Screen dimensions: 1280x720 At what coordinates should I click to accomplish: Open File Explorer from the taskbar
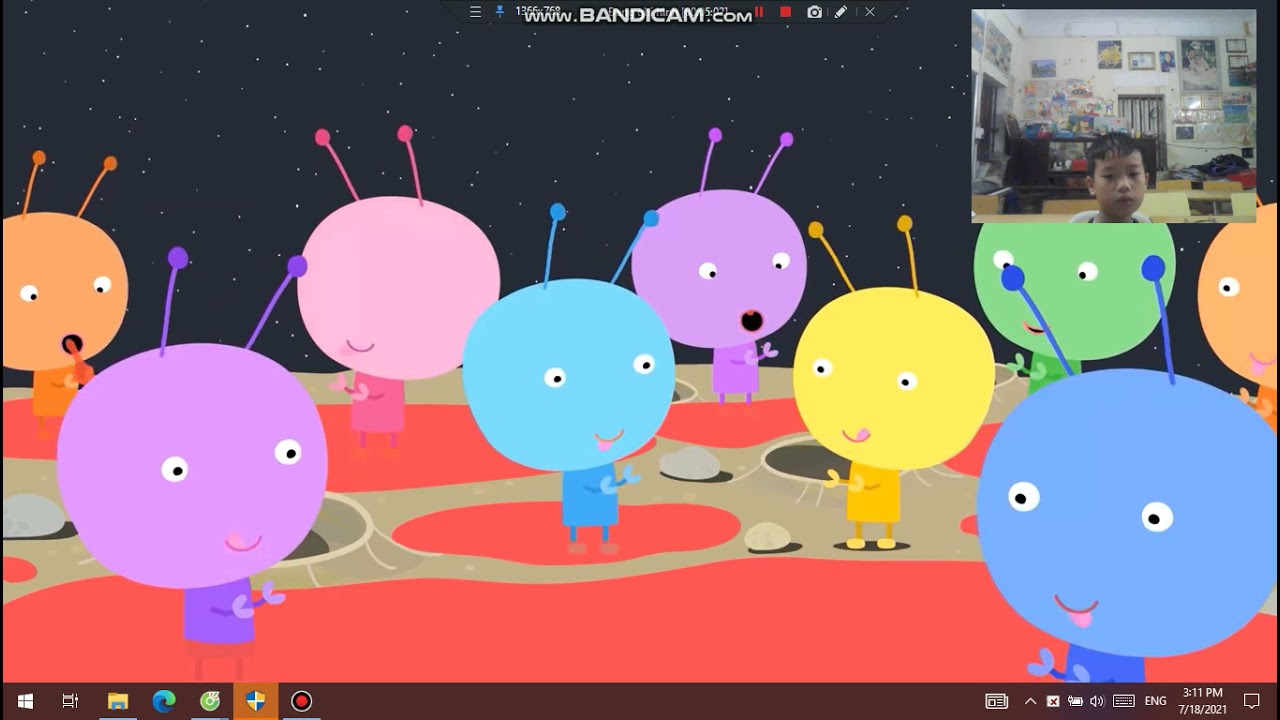[118, 701]
